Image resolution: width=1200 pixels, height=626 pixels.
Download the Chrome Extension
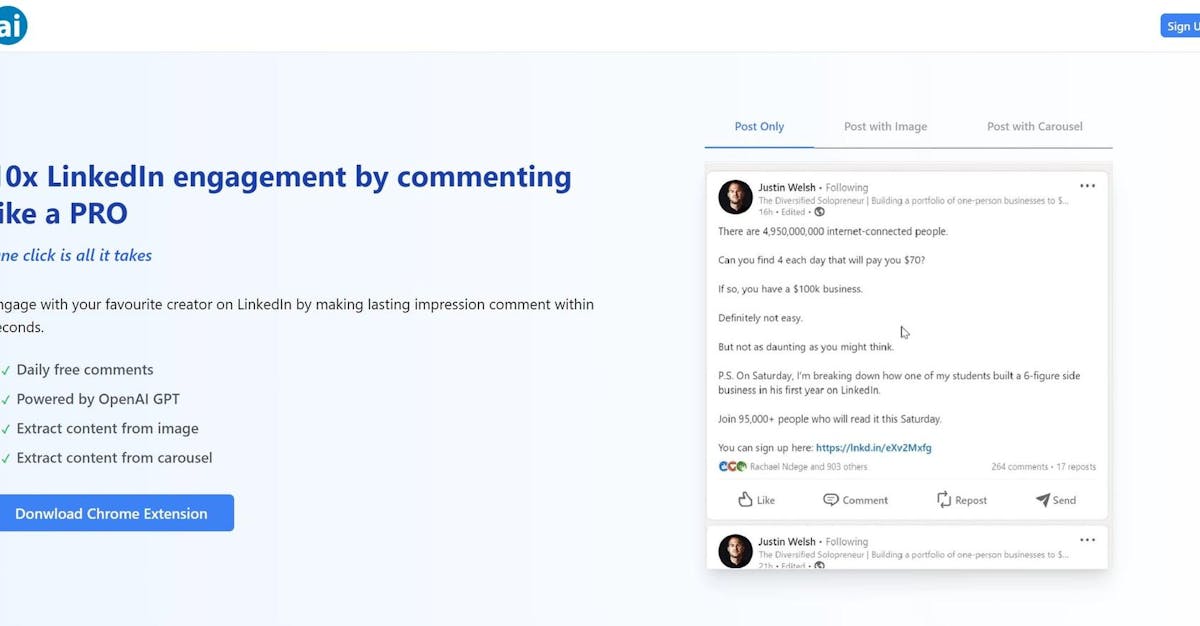pos(114,513)
